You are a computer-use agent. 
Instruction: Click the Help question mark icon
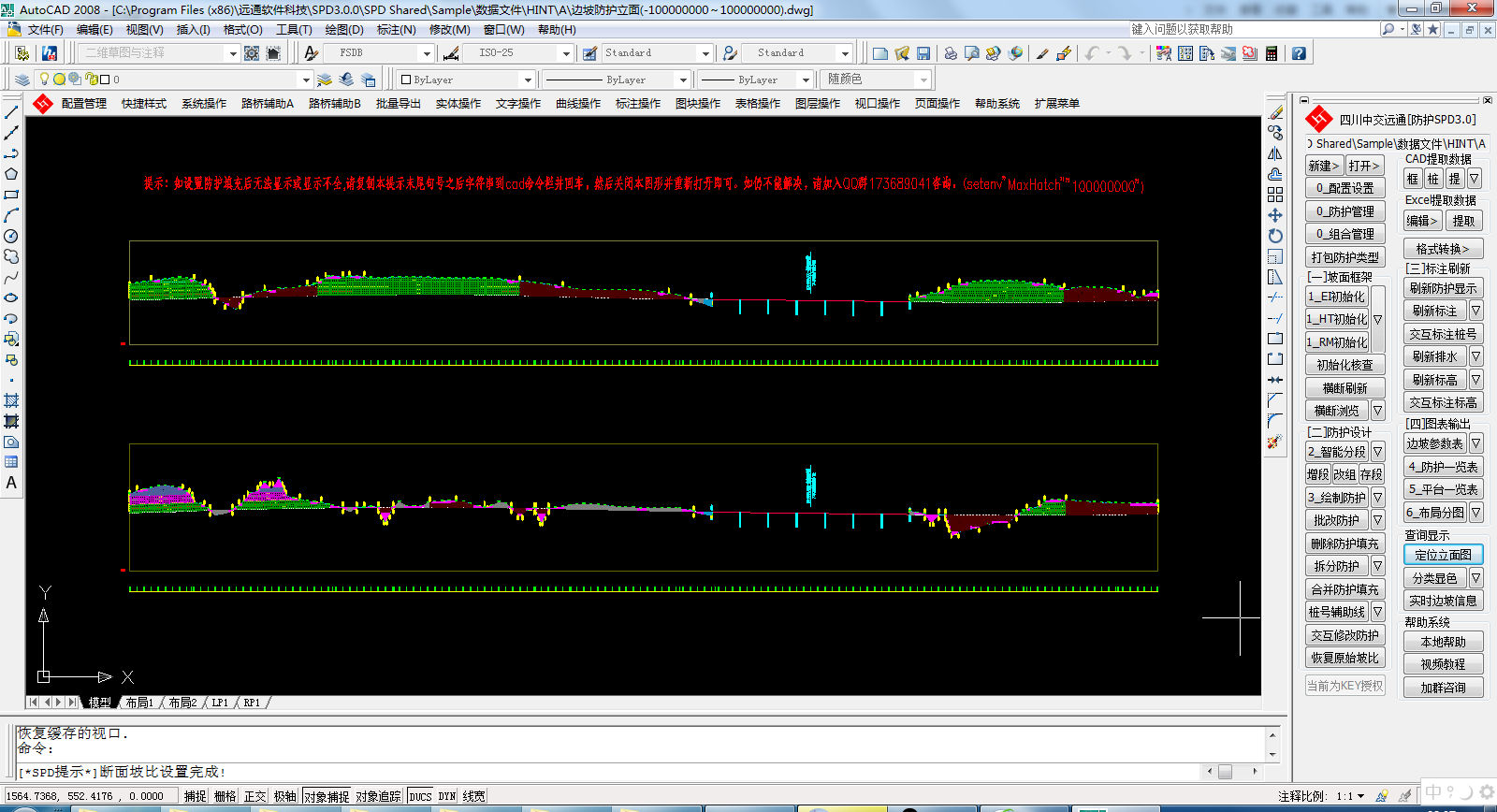point(1299,53)
